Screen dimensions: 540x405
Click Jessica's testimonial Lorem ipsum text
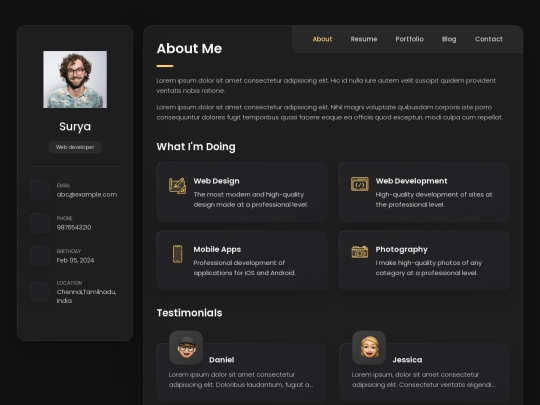tap(423, 380)
